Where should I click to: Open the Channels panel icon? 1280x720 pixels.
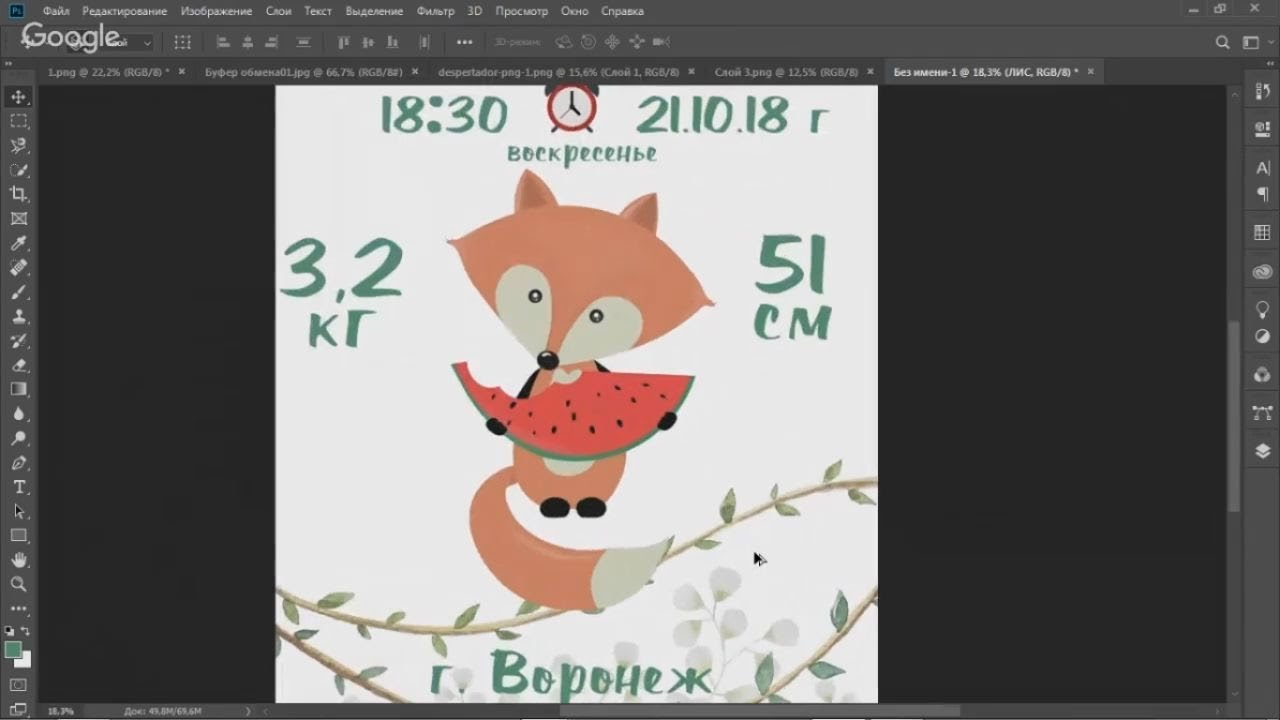coord(1262,374)
